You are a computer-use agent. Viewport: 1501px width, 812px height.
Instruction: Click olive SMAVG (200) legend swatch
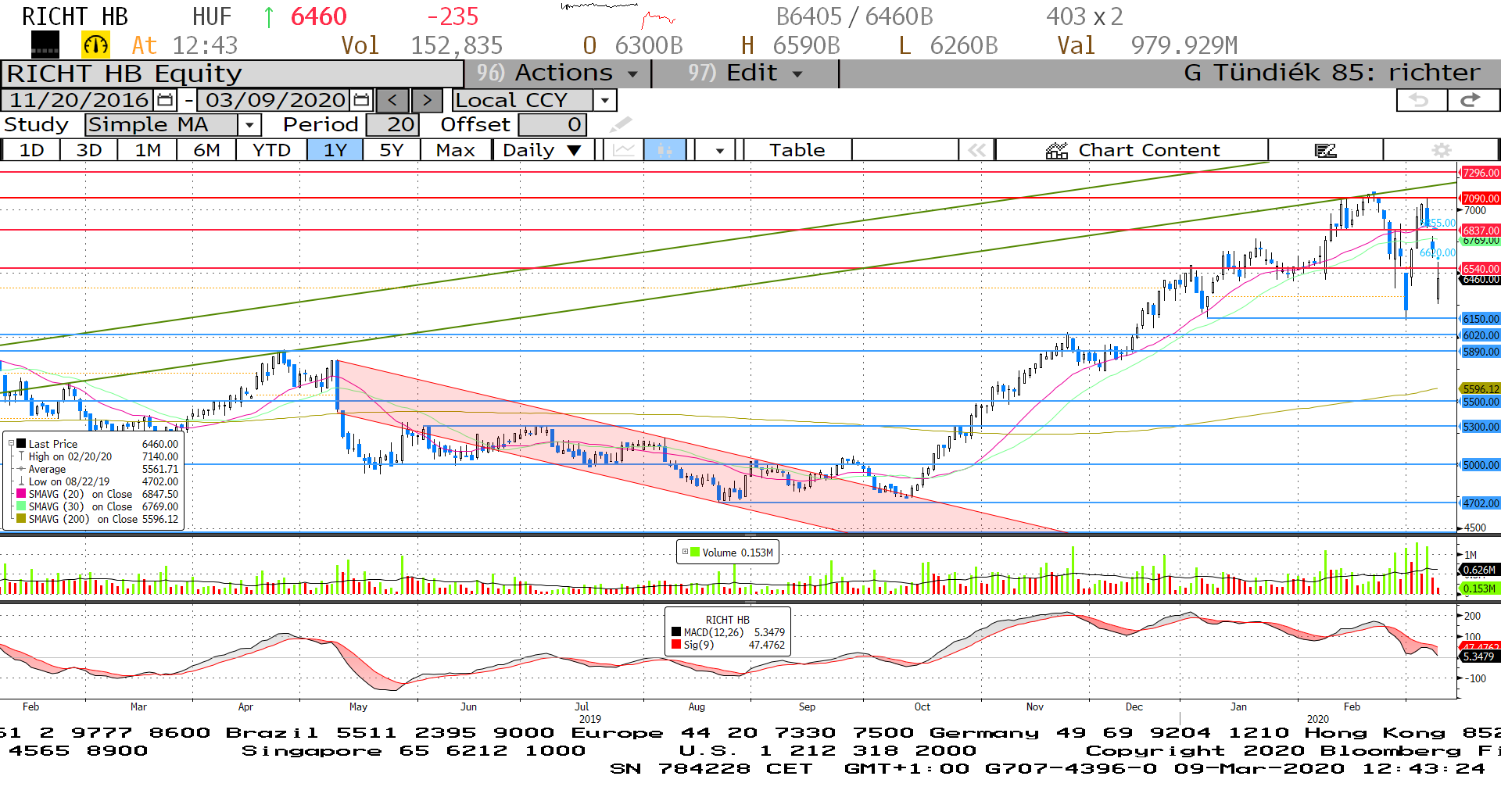[21, 518]
